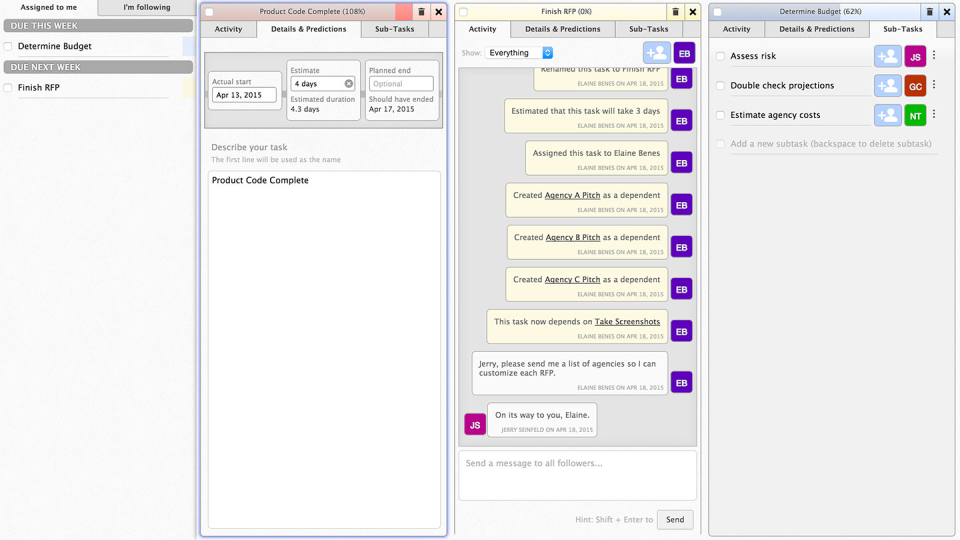The width and height of the screenshot is (960, 540).
Task: Send the message to followers
Action: click(675, 520)
